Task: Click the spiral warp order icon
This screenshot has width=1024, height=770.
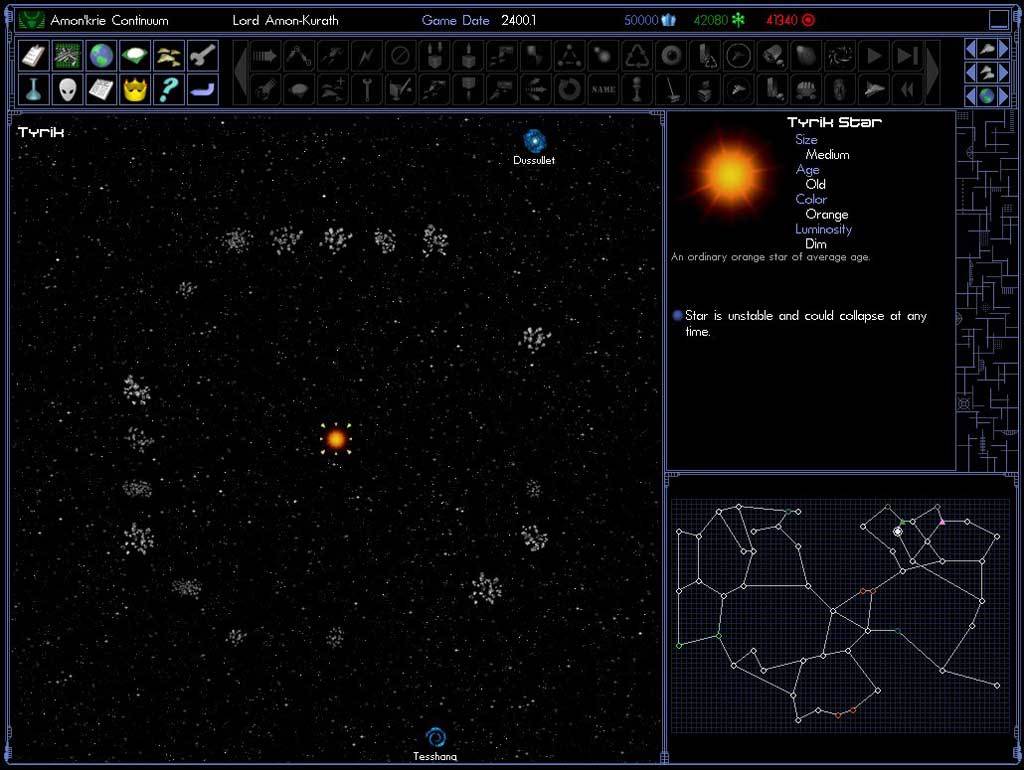Action: [840, 56]
